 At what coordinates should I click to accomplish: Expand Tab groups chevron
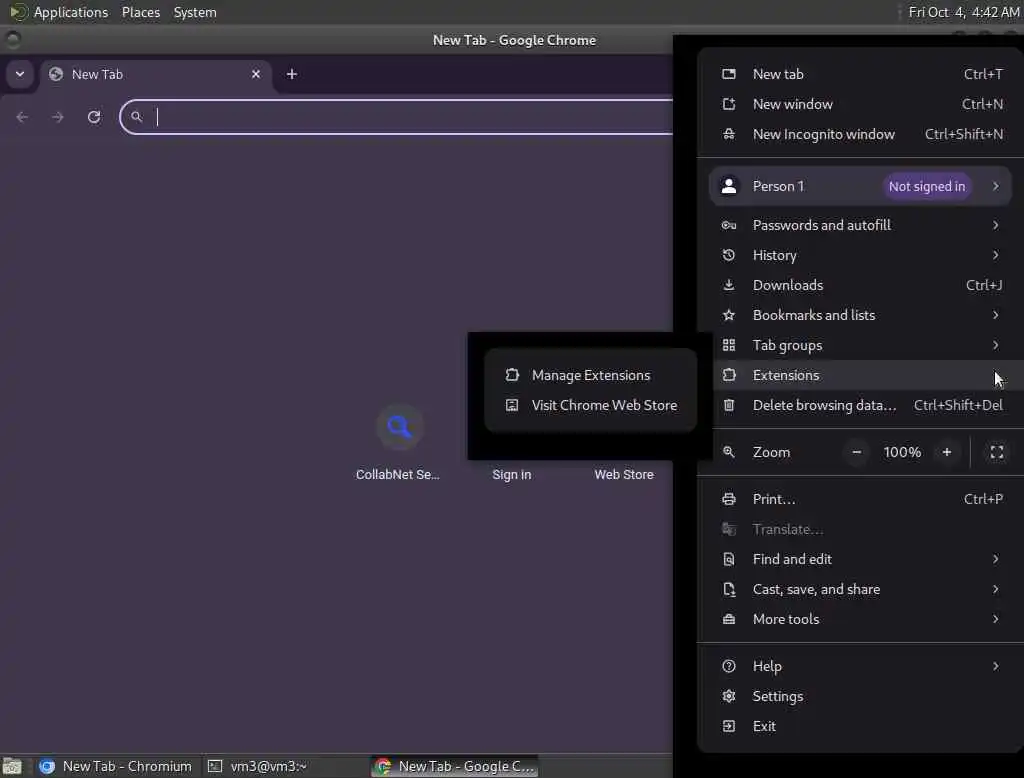[x=995, y=346]
